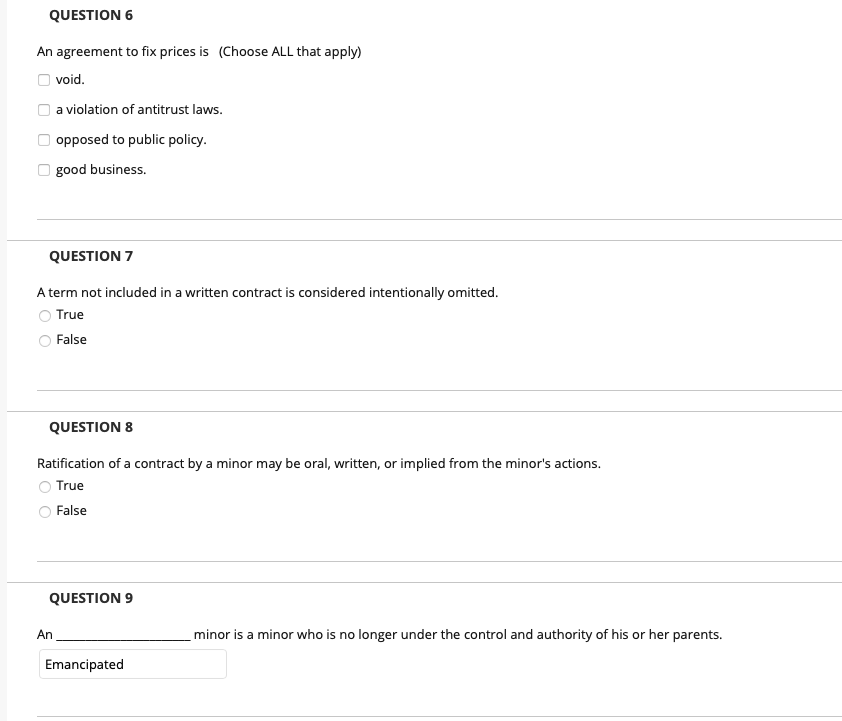Click the QUESTION 7 heading

[91, 256]
